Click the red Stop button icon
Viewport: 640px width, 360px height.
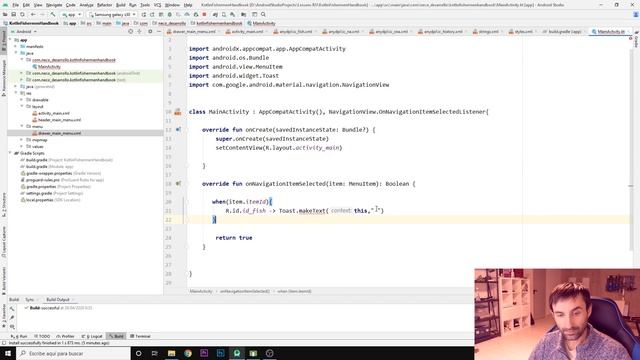(x=204, y=14)
